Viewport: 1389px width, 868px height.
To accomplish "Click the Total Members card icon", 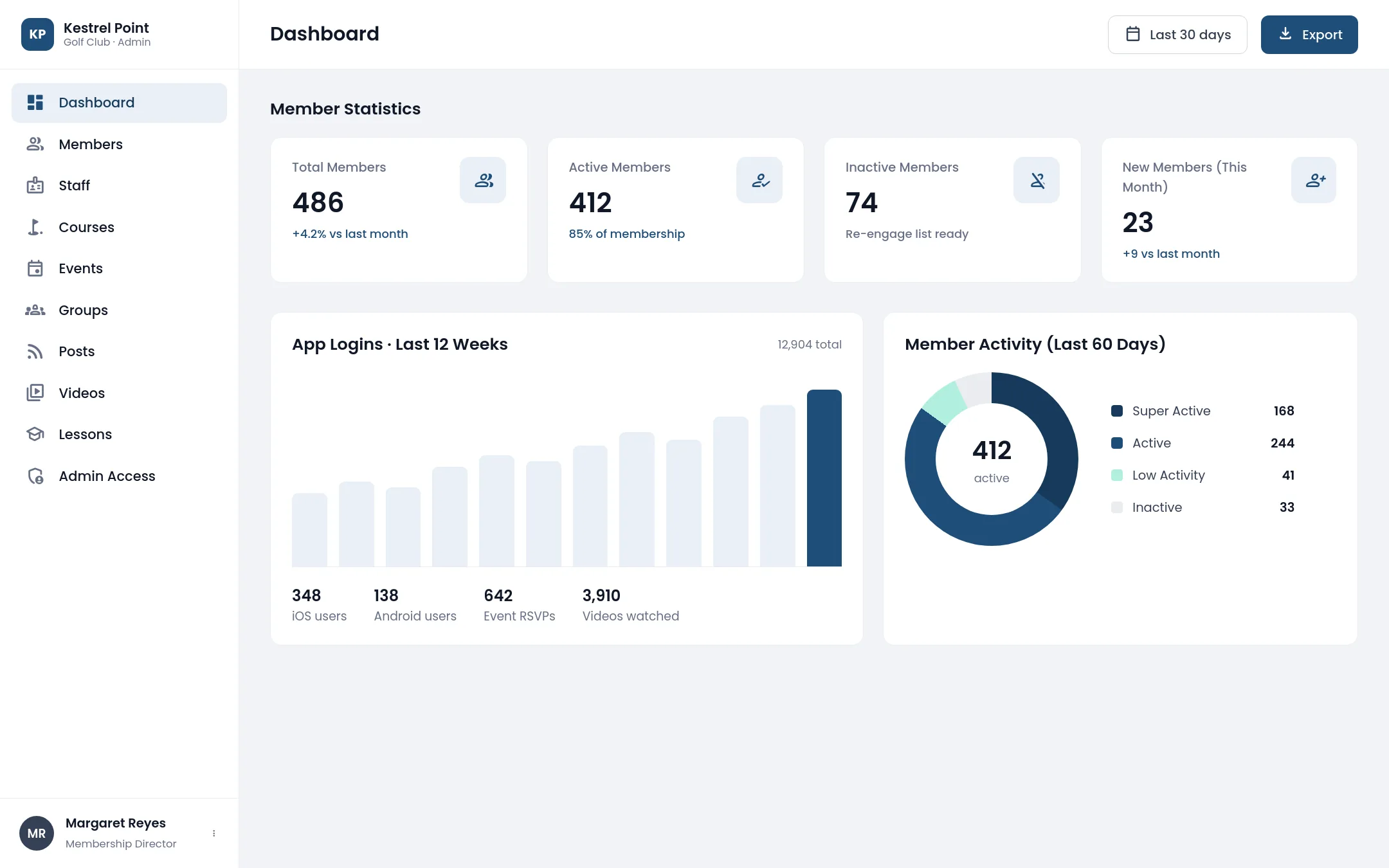I will 483,180.
